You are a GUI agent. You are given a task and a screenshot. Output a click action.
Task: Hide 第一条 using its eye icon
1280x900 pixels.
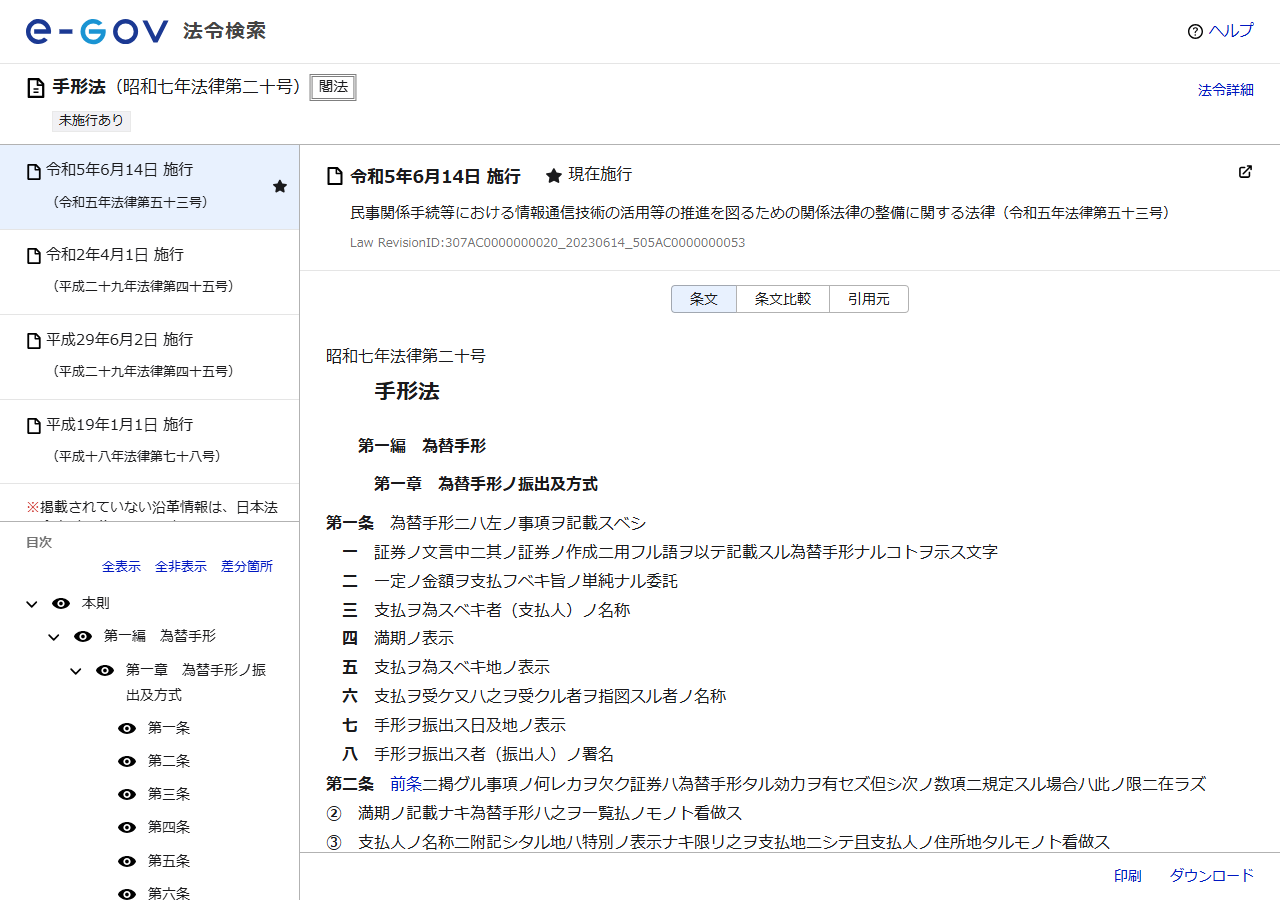click(x=127, y=728)
